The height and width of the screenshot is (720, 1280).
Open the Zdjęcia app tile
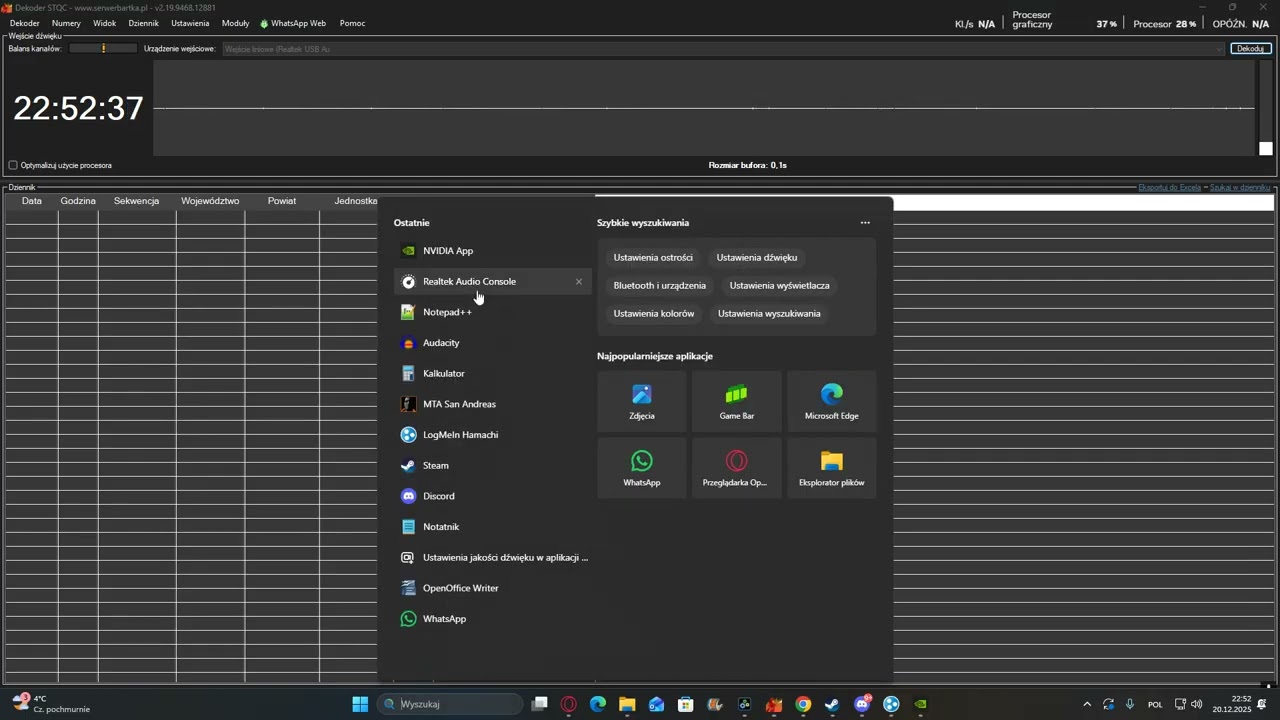(x=642, y=402)
